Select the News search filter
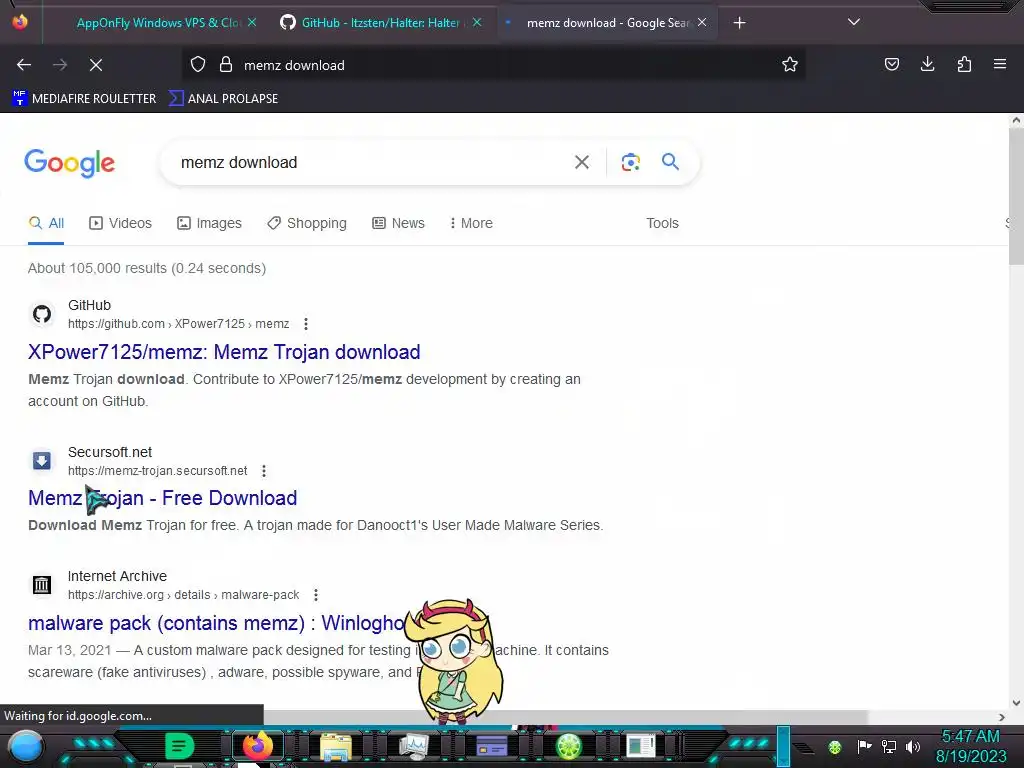Viewport: 1024px width, 768px height. click(398, 223)
